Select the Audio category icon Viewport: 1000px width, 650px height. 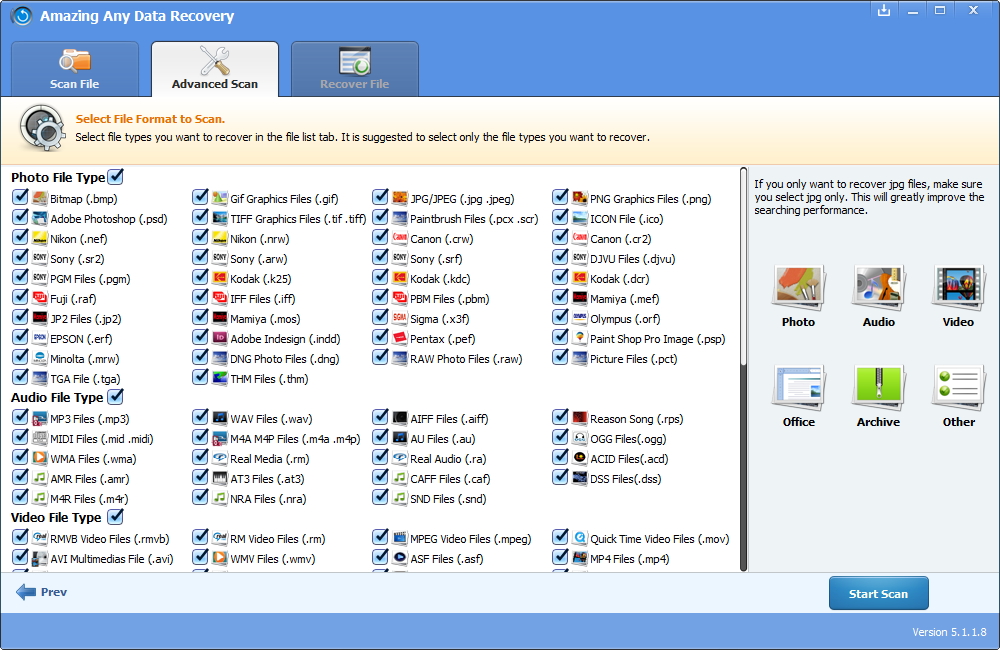878,286
